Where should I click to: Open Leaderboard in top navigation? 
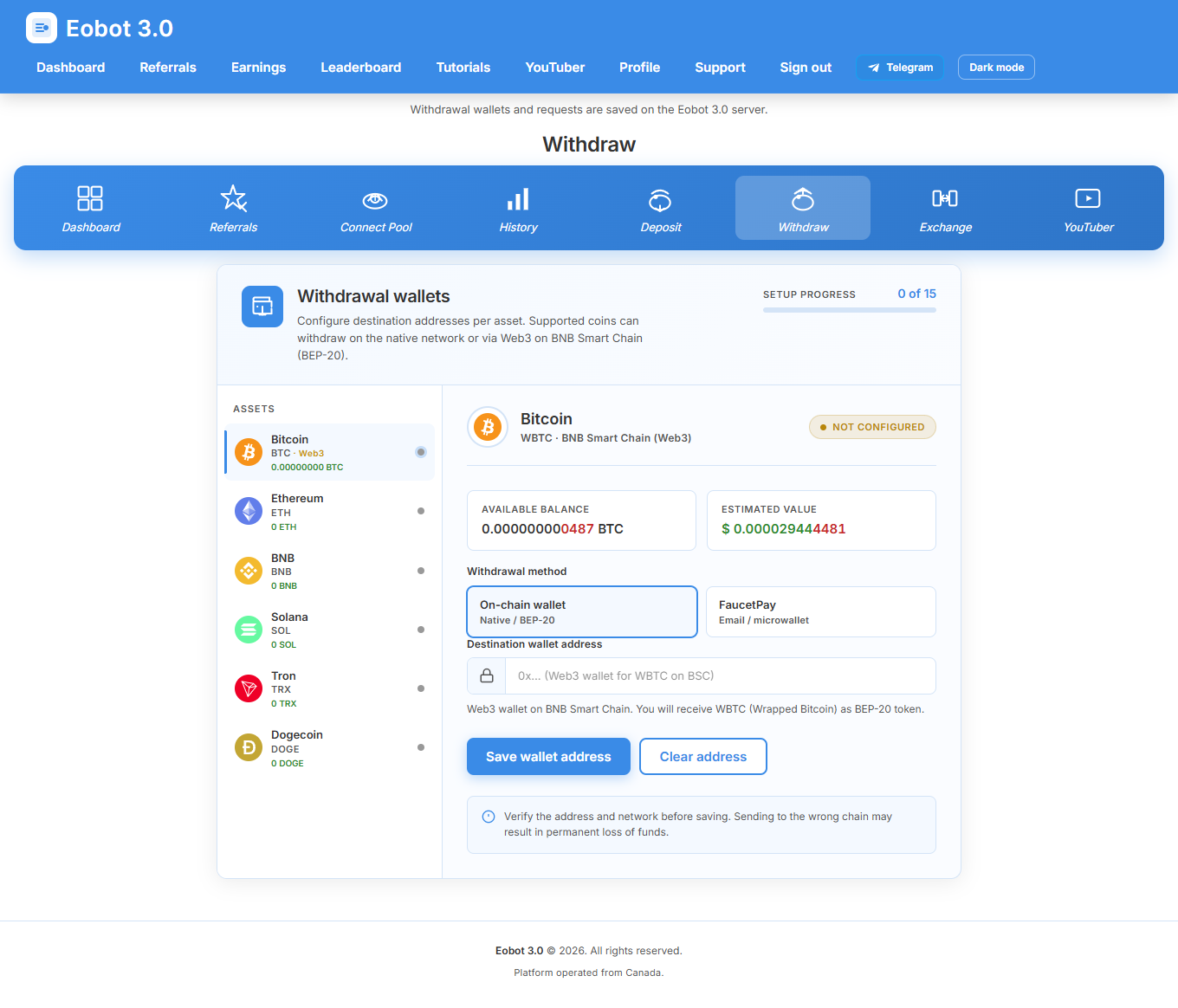click(361, 68)
